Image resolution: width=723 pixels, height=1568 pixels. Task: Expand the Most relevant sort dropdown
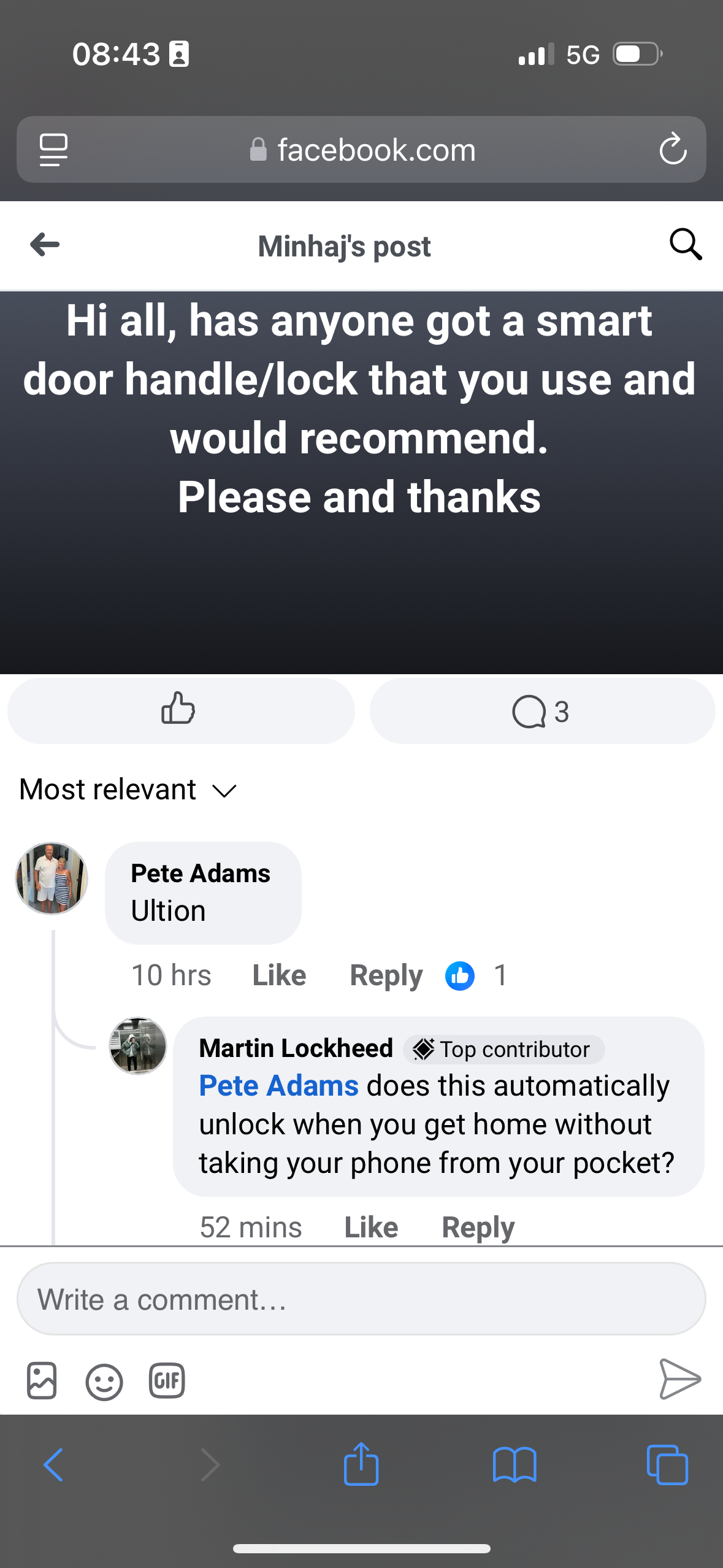coord(128,790)
